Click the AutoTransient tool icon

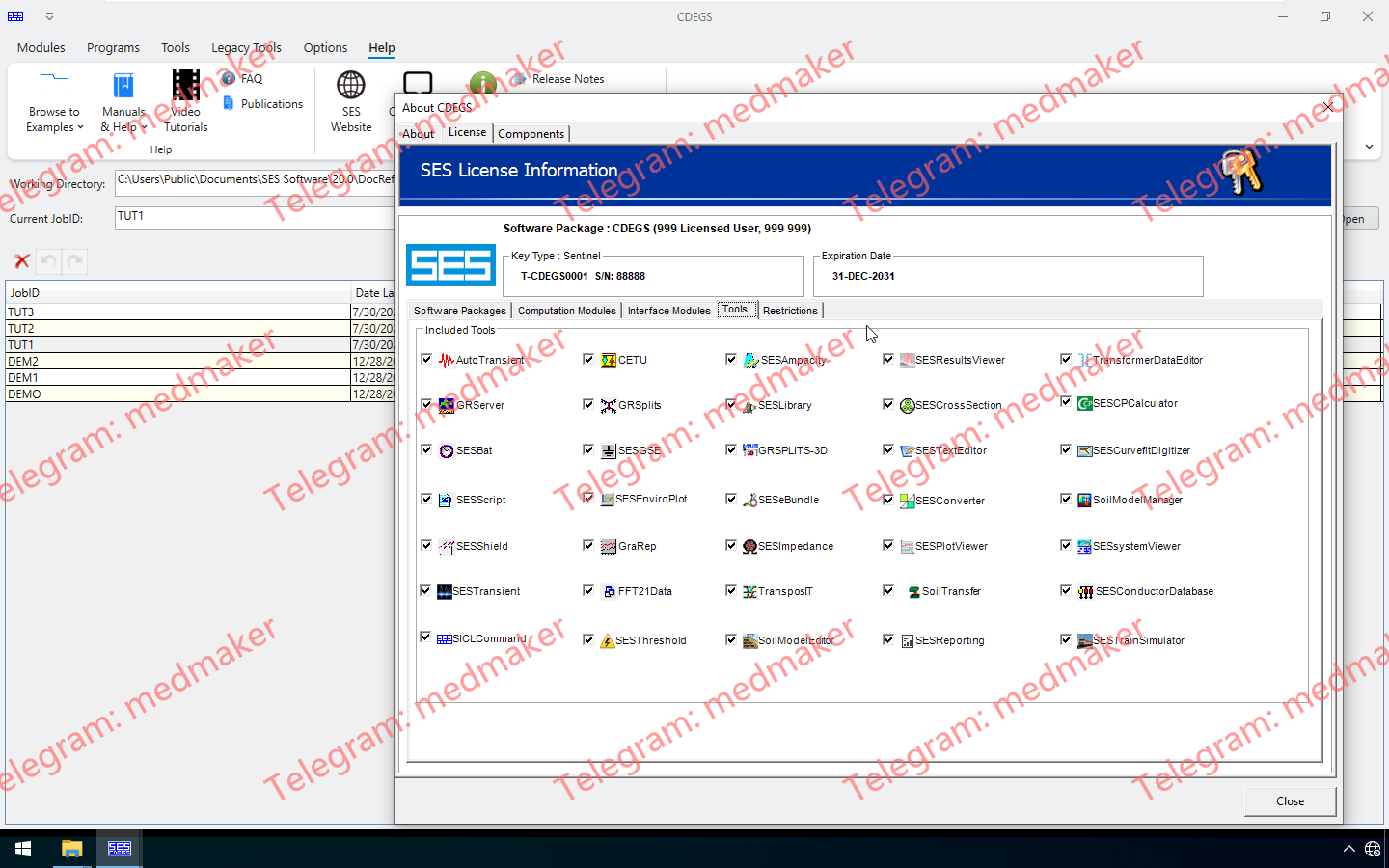point(446,361)
